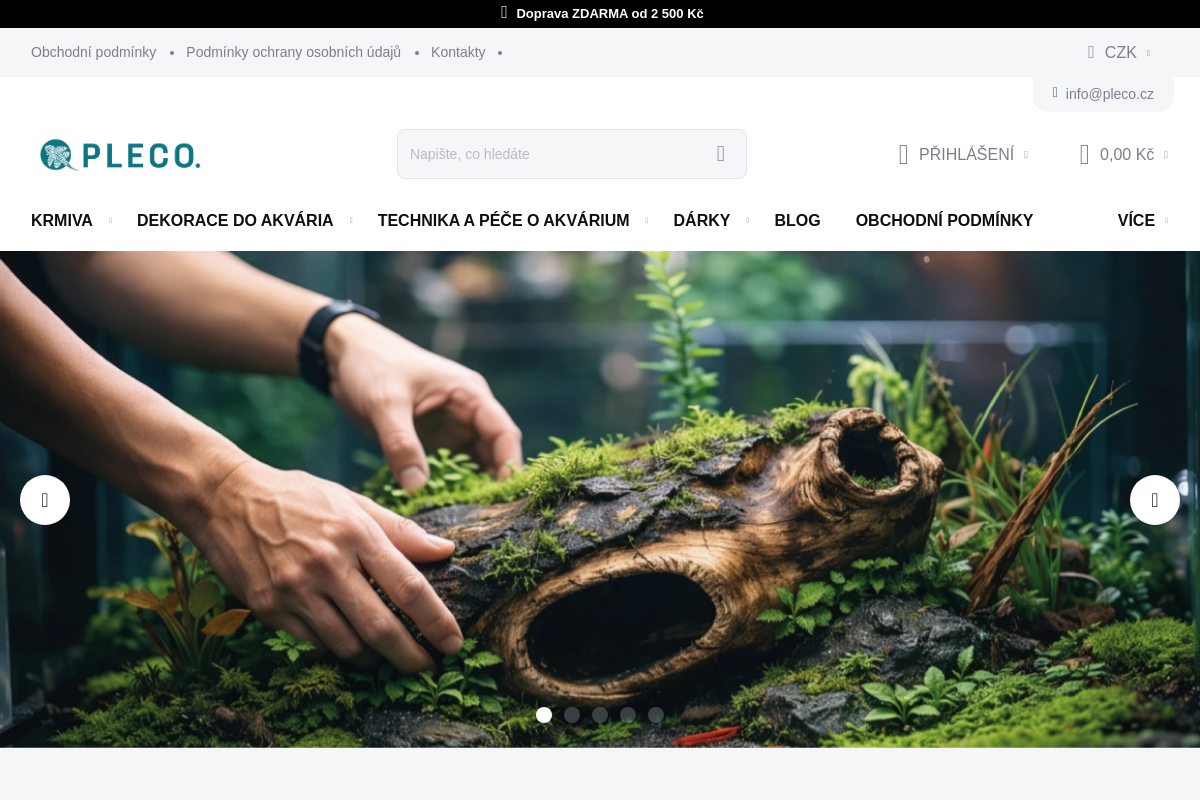Expand the KRMIVA submenu chevron
This screenshot has height=800, width=1200.
pos(110,220)
